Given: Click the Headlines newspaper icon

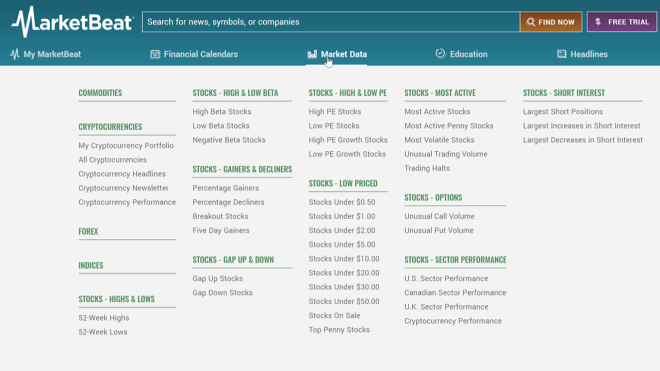Looking at the screenshot, I should (x=562, y=54).
